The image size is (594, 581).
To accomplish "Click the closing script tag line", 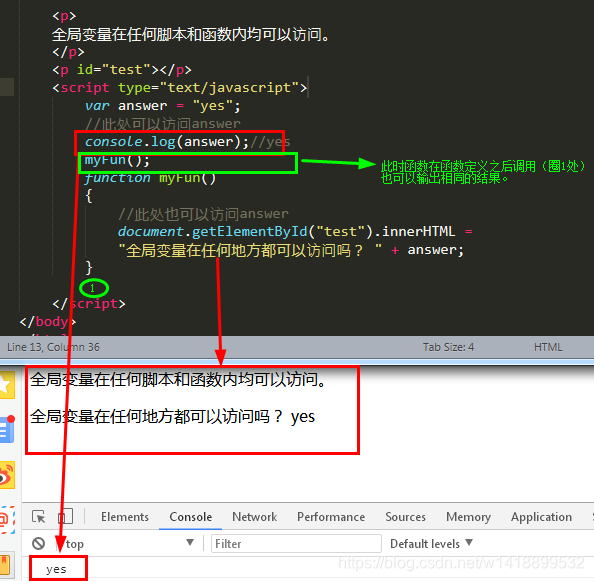I will (x=89, y=303).
